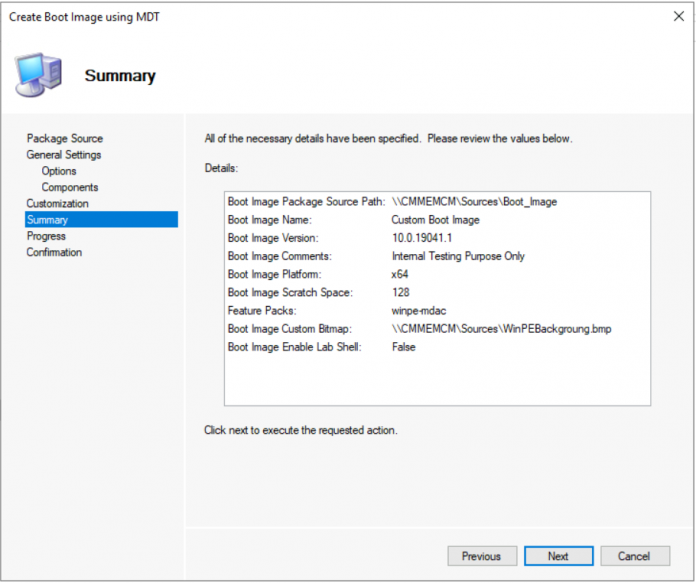
Task: Open the Components sub-step
Action: 69,187
